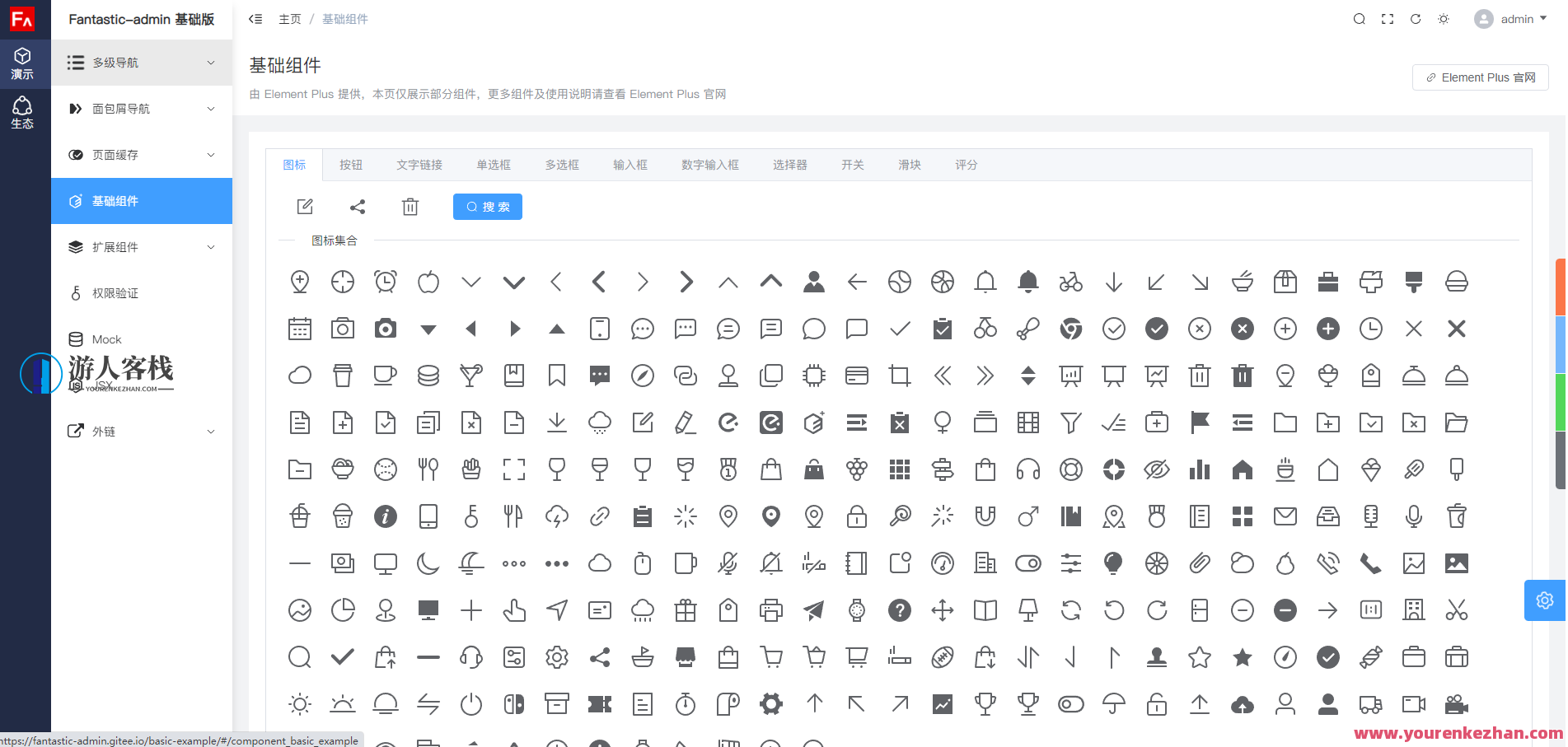Toggle the theme brightness icon
Viewport: 1568px width, 747px height.
pos(1444,18)
